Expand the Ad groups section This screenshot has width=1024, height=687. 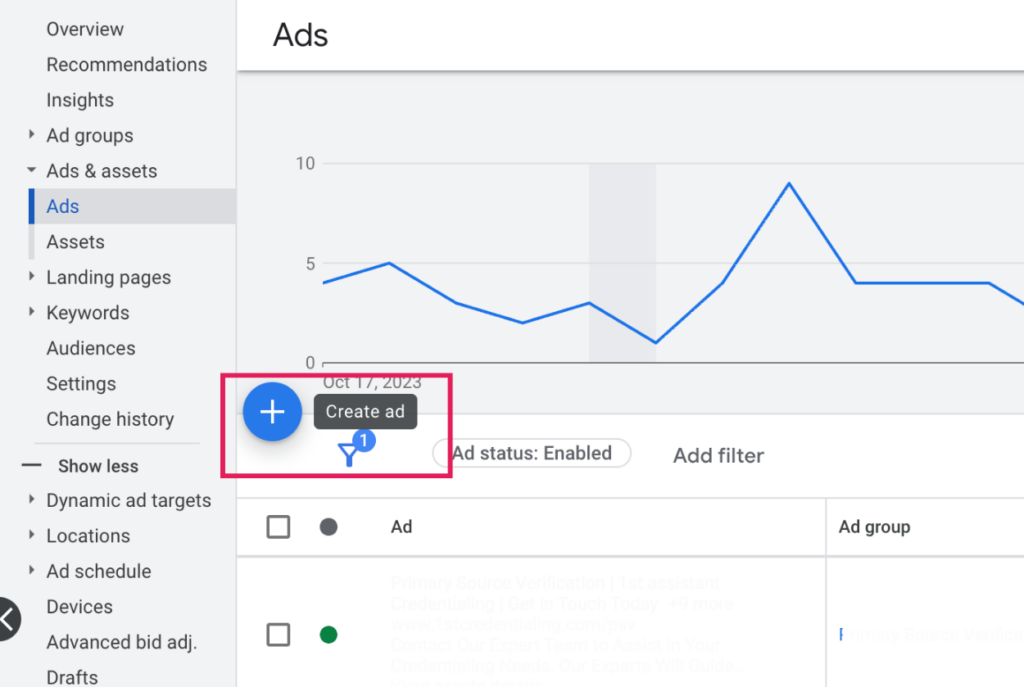tap(32, 135)
